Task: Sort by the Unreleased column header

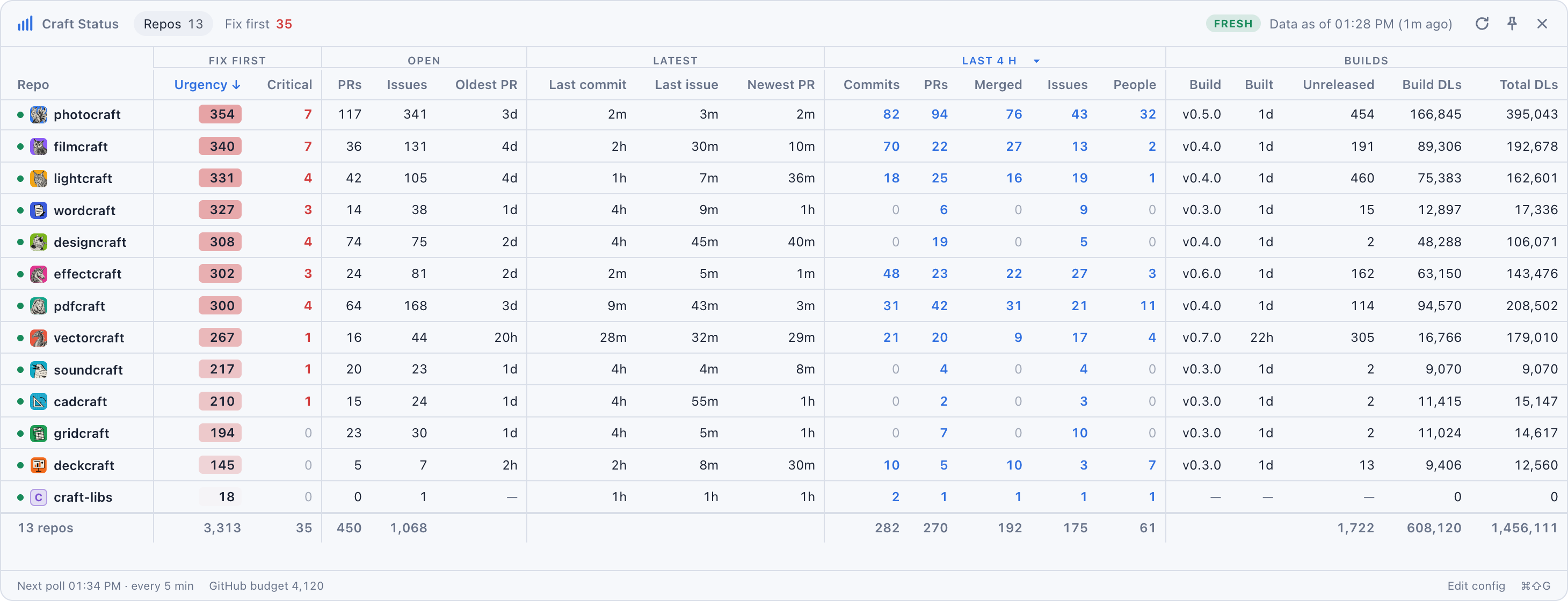Action: (x=1338, y=85)
